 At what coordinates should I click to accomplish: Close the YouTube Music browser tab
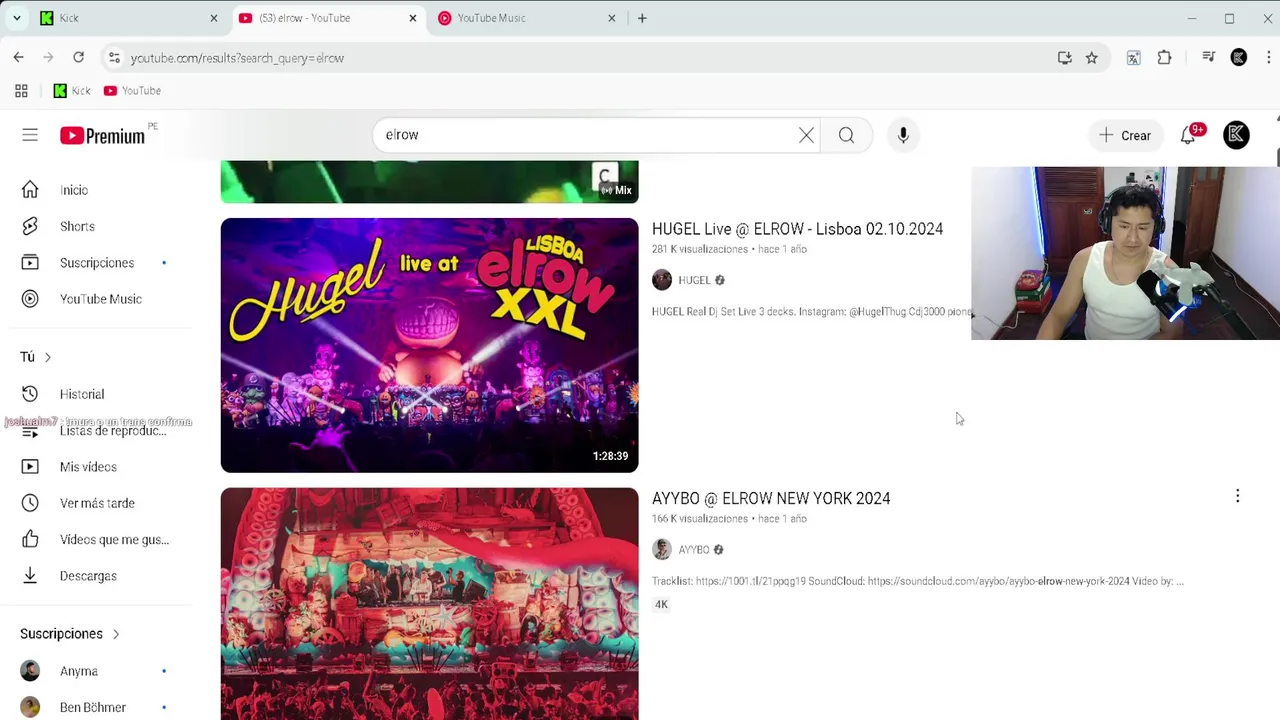tap(611, 18)
